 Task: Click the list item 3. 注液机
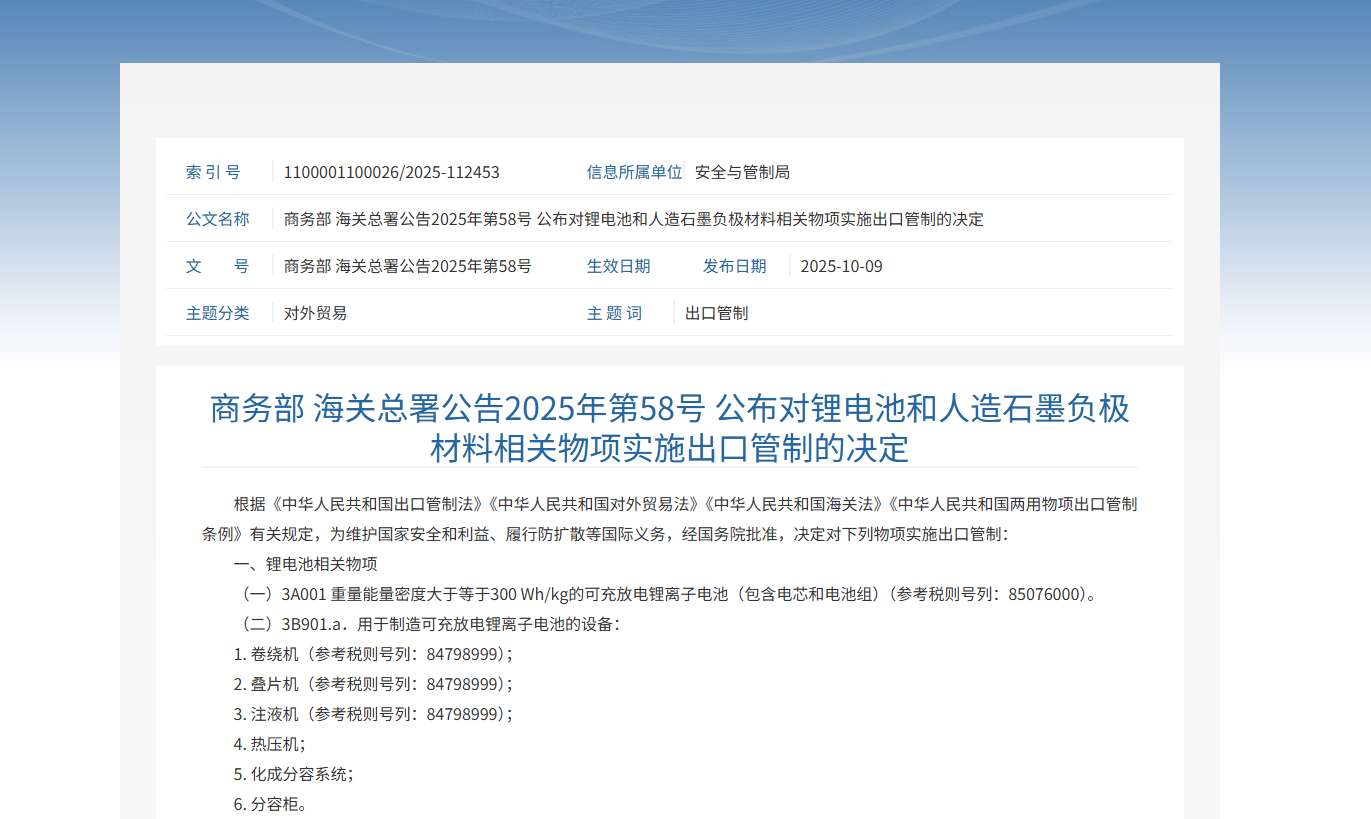click(372, 714)
